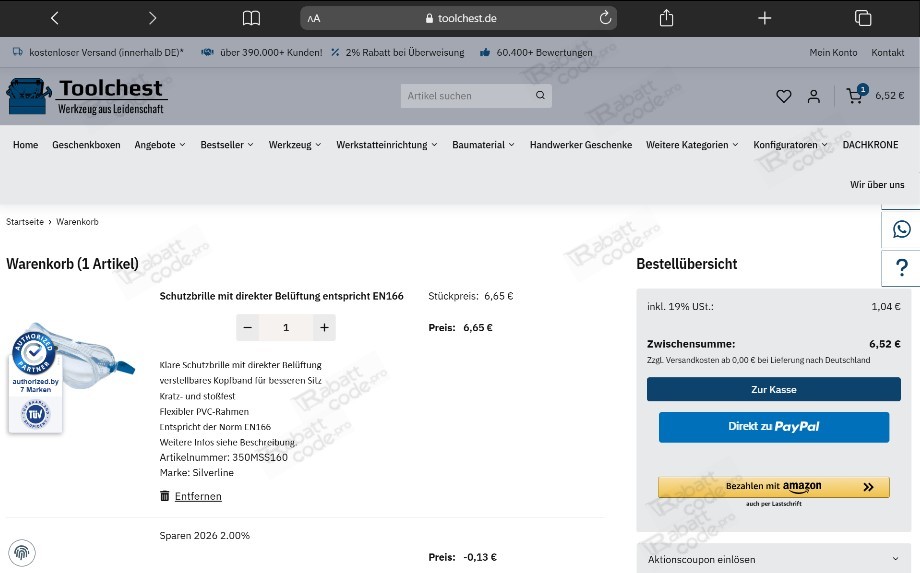Proceed with Zur Kasse button
The width and height of the screenshot is (920, 573).
click(773, 389)
